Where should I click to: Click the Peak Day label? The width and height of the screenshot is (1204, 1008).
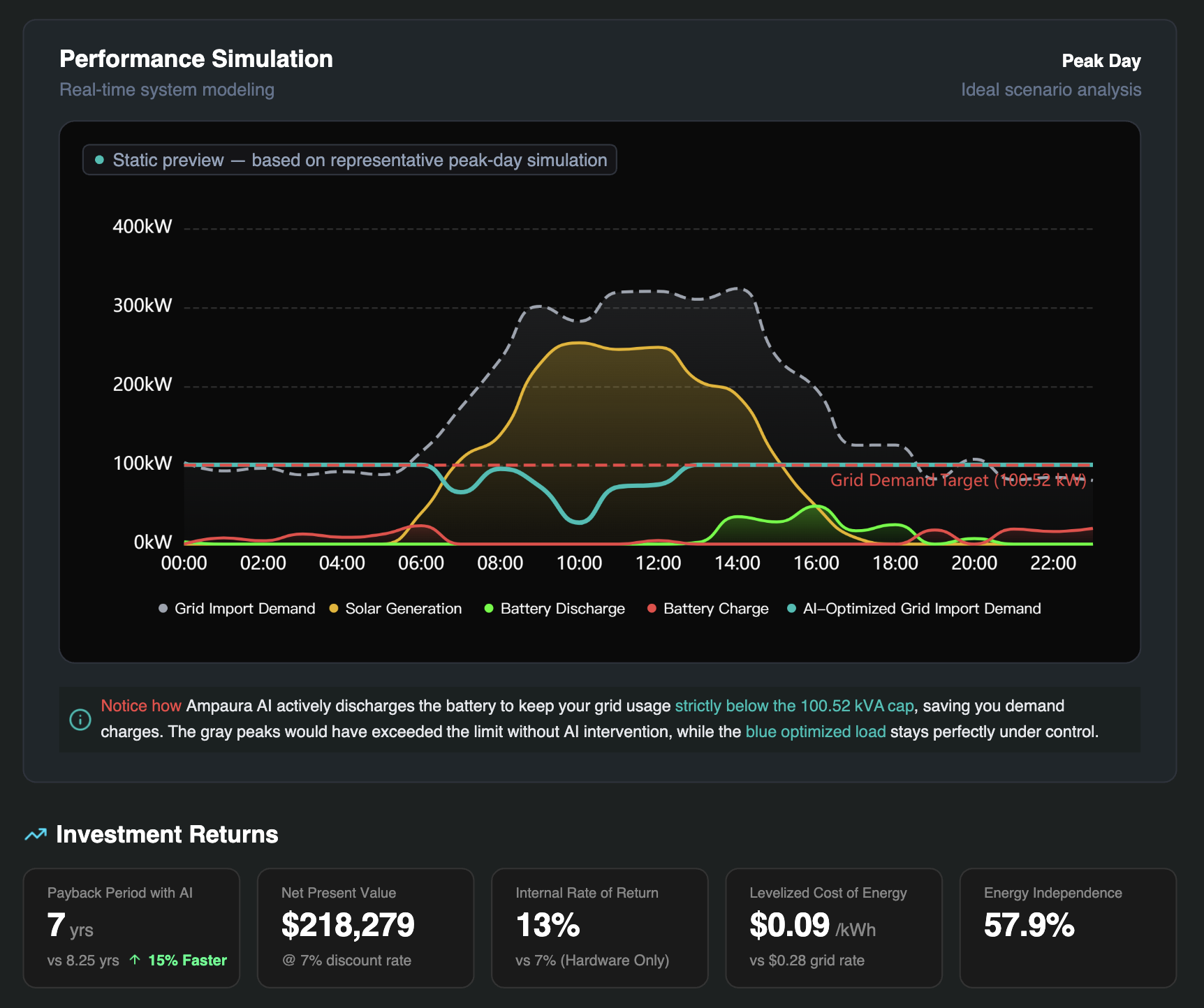click(x=1101, y=61)
